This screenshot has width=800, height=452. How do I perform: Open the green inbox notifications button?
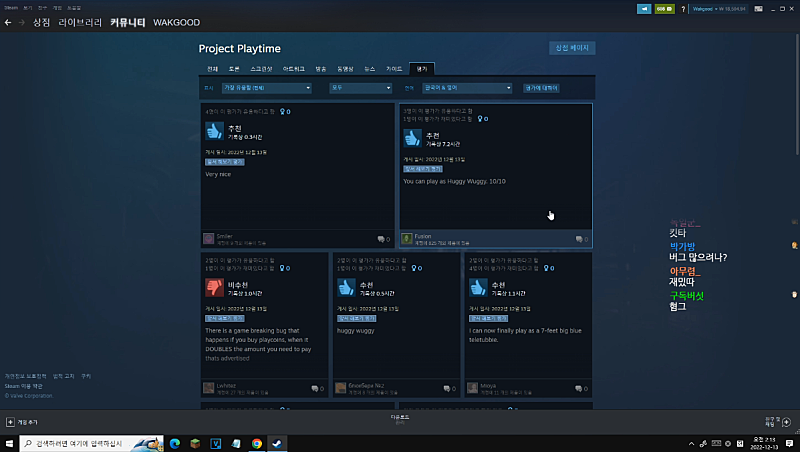point(664,9)
